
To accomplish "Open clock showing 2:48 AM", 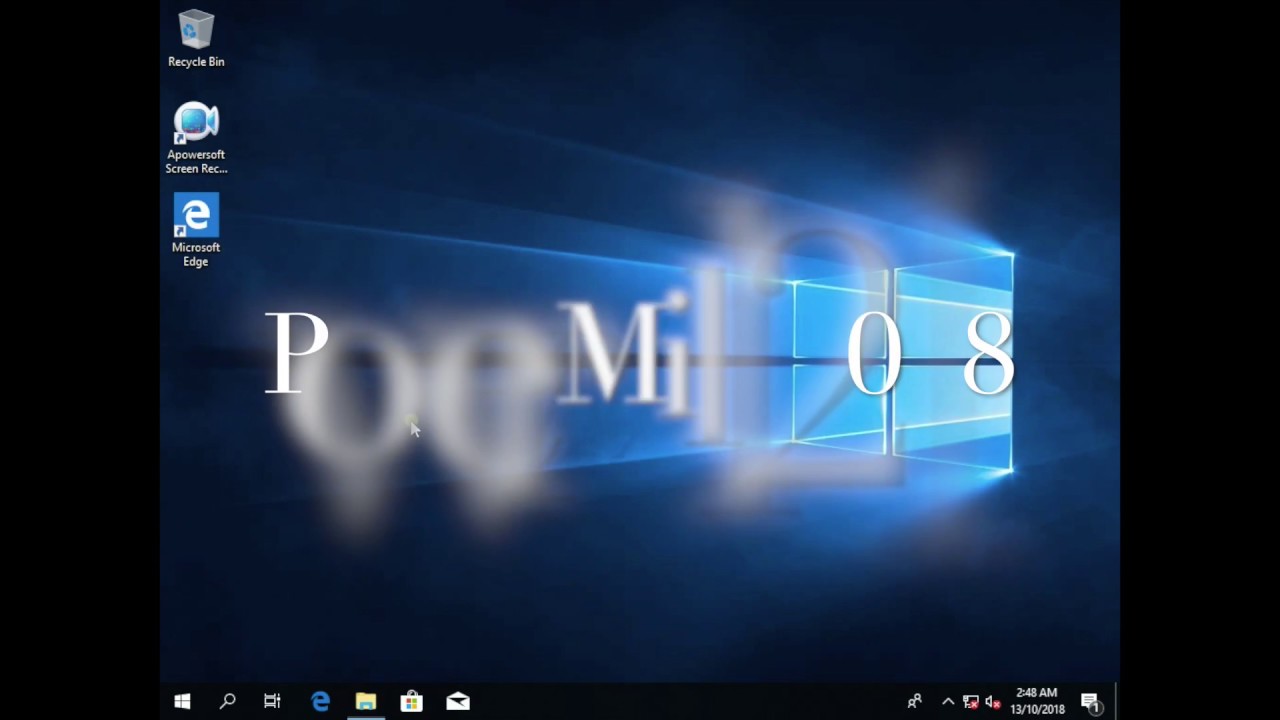I will (1037, 701).
